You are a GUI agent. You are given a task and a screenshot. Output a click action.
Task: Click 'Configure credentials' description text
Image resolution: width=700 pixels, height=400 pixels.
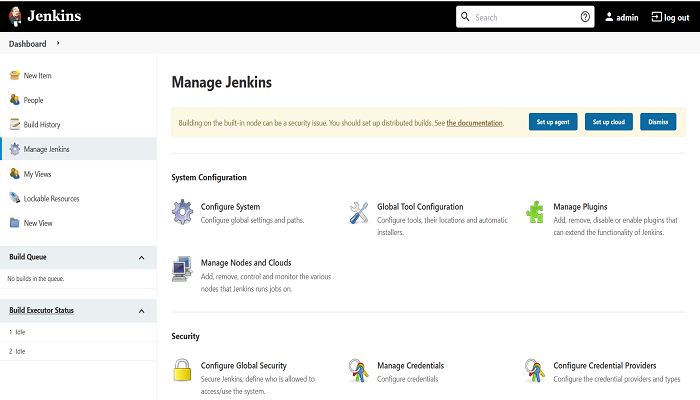[408, 379]
